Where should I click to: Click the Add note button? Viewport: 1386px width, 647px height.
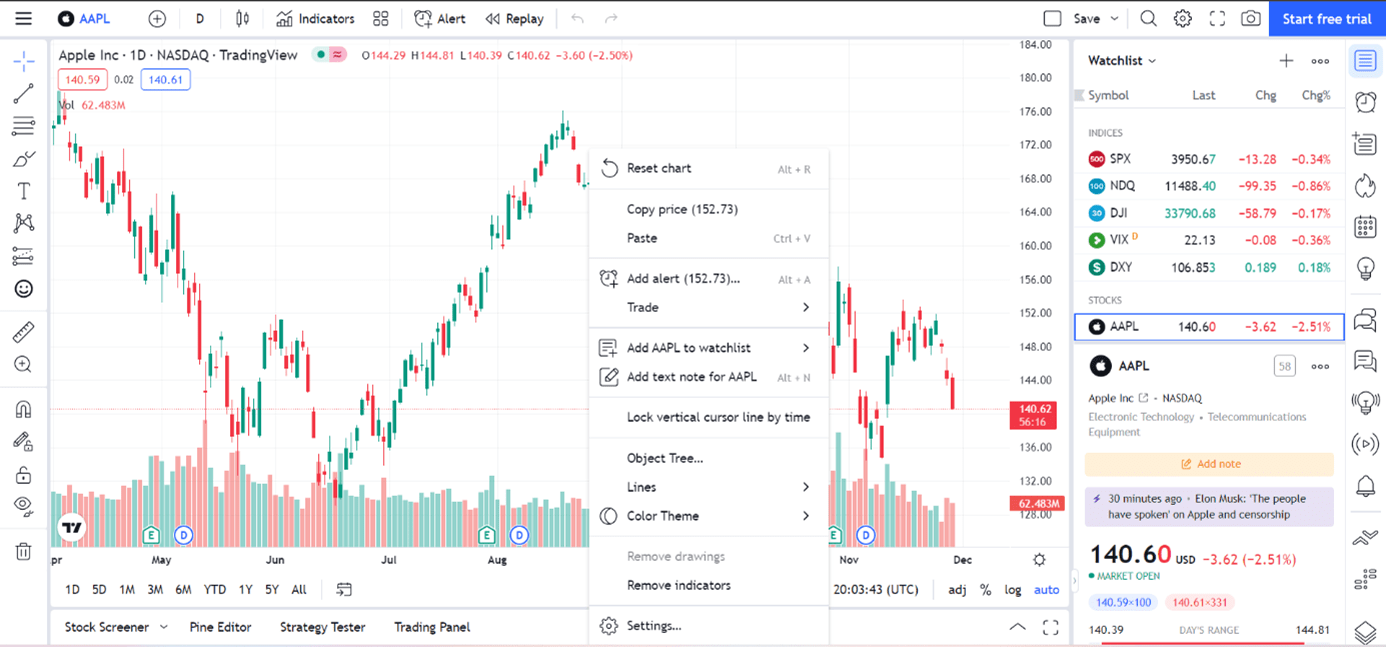coord(1209,464)
